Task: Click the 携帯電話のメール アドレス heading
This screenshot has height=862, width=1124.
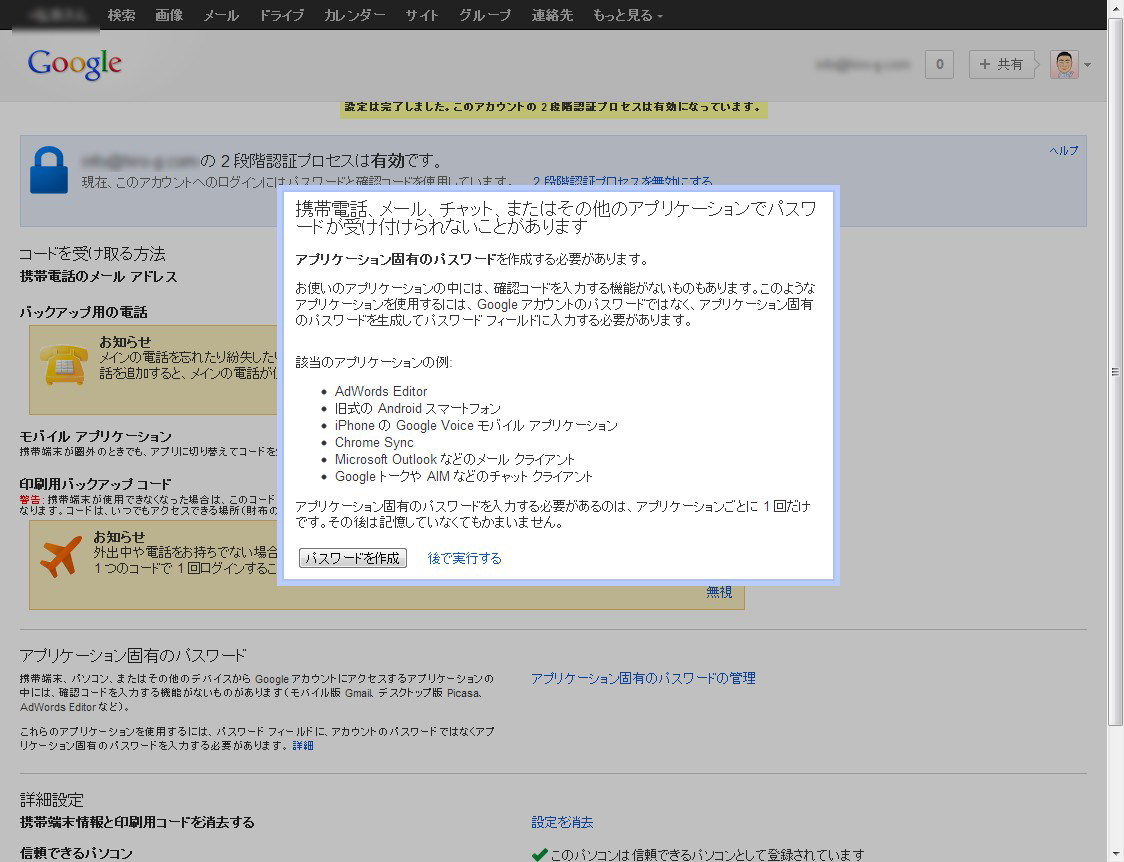Action: [x=98, y=277]
